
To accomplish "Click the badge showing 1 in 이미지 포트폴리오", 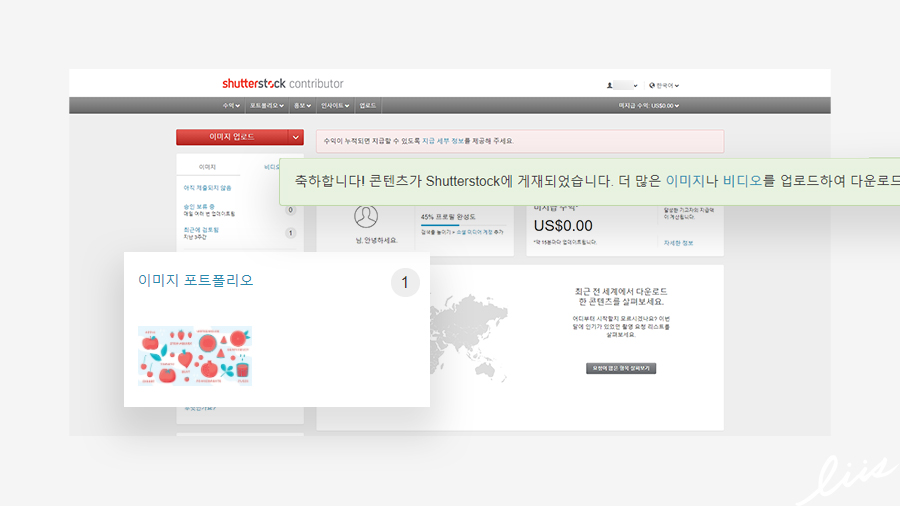I will point(405,282).
